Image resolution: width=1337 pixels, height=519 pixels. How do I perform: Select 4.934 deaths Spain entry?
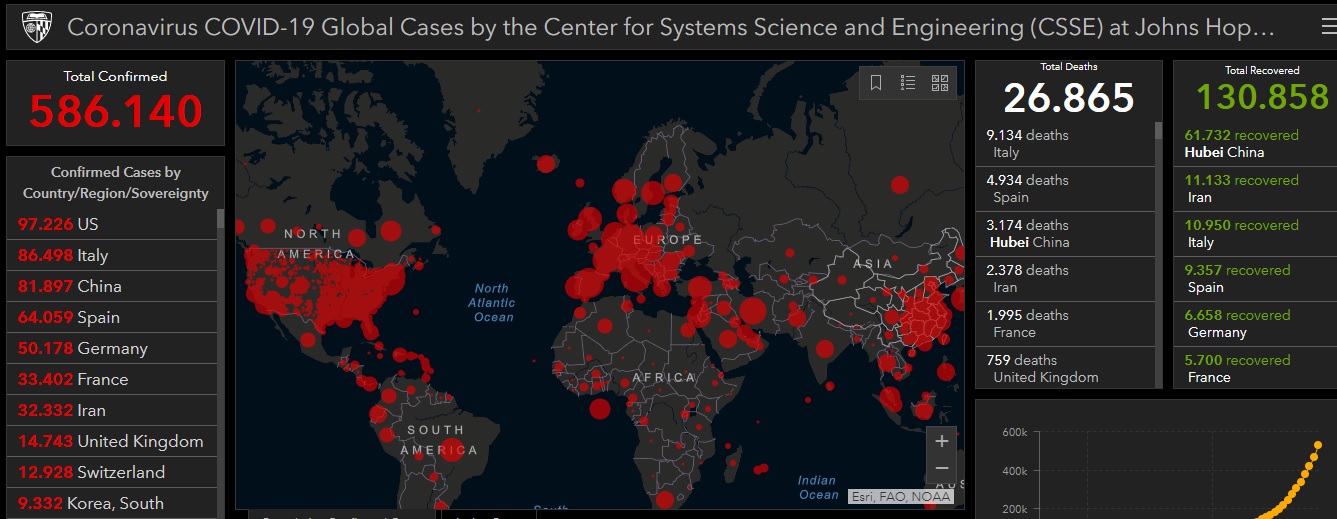1065,189
